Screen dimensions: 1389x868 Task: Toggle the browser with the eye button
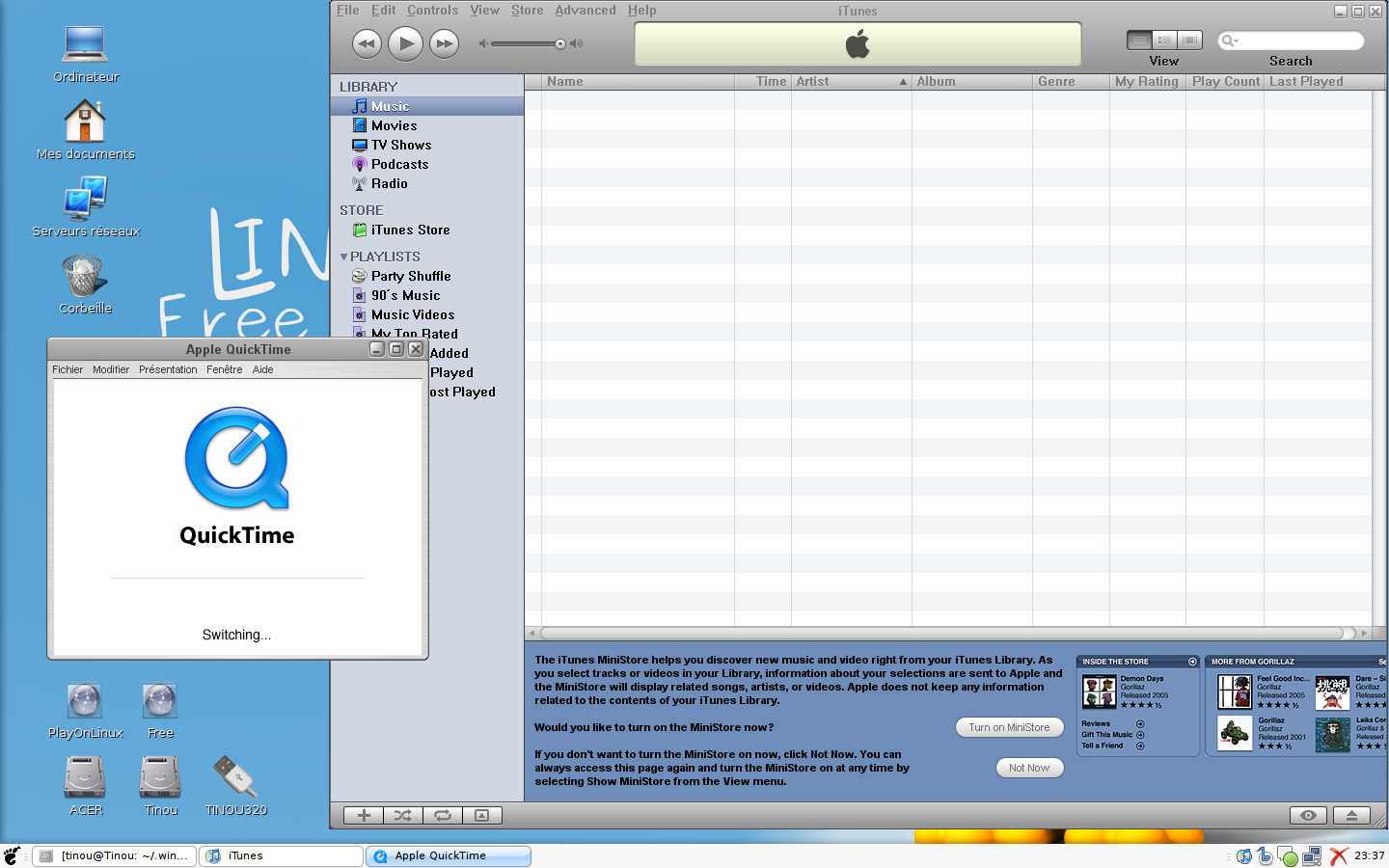pos(1308,815)
